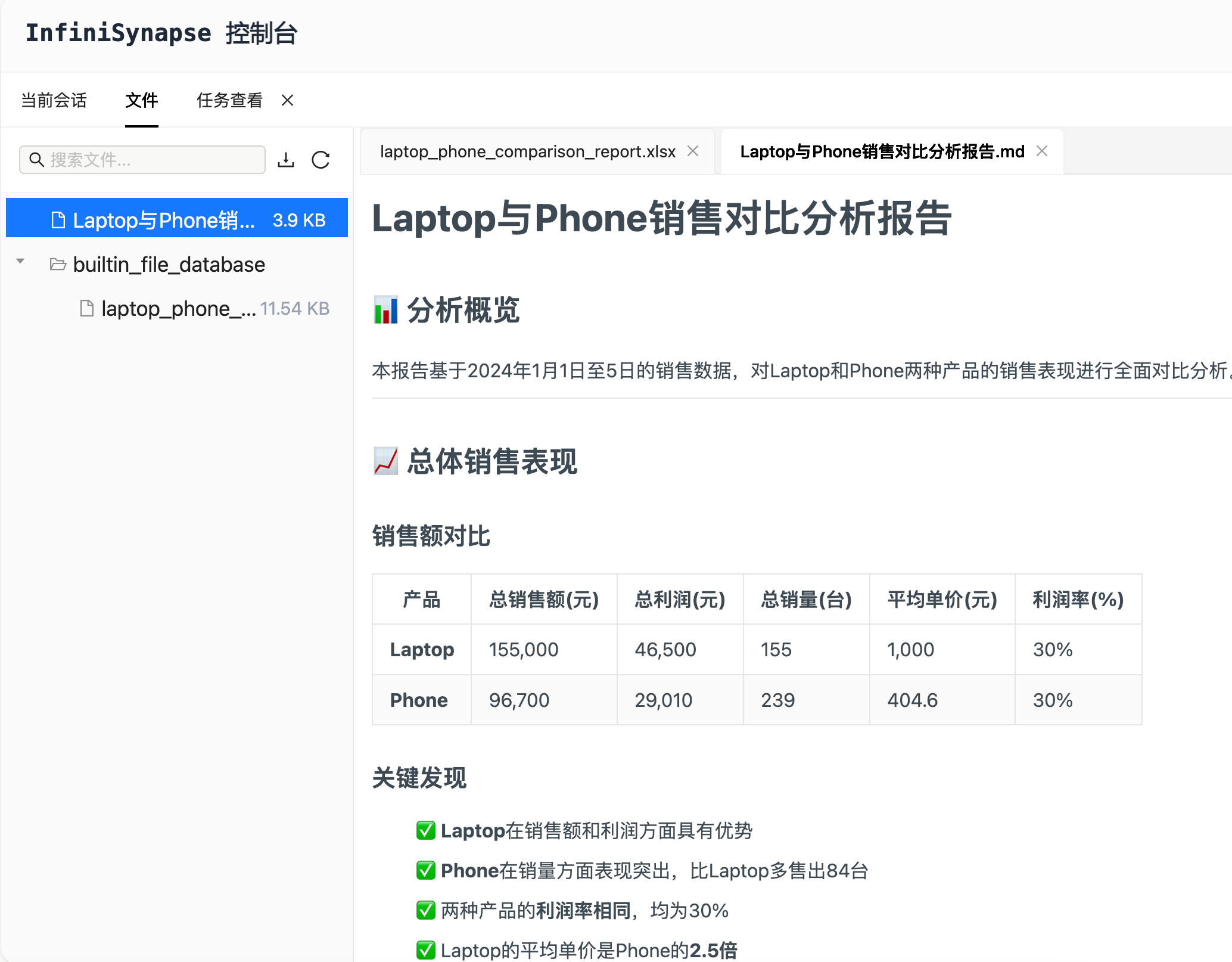The image size is (1232, 962).
Task: Click the file icon beside Laptop与Phone销售报告
Action: 58,219
